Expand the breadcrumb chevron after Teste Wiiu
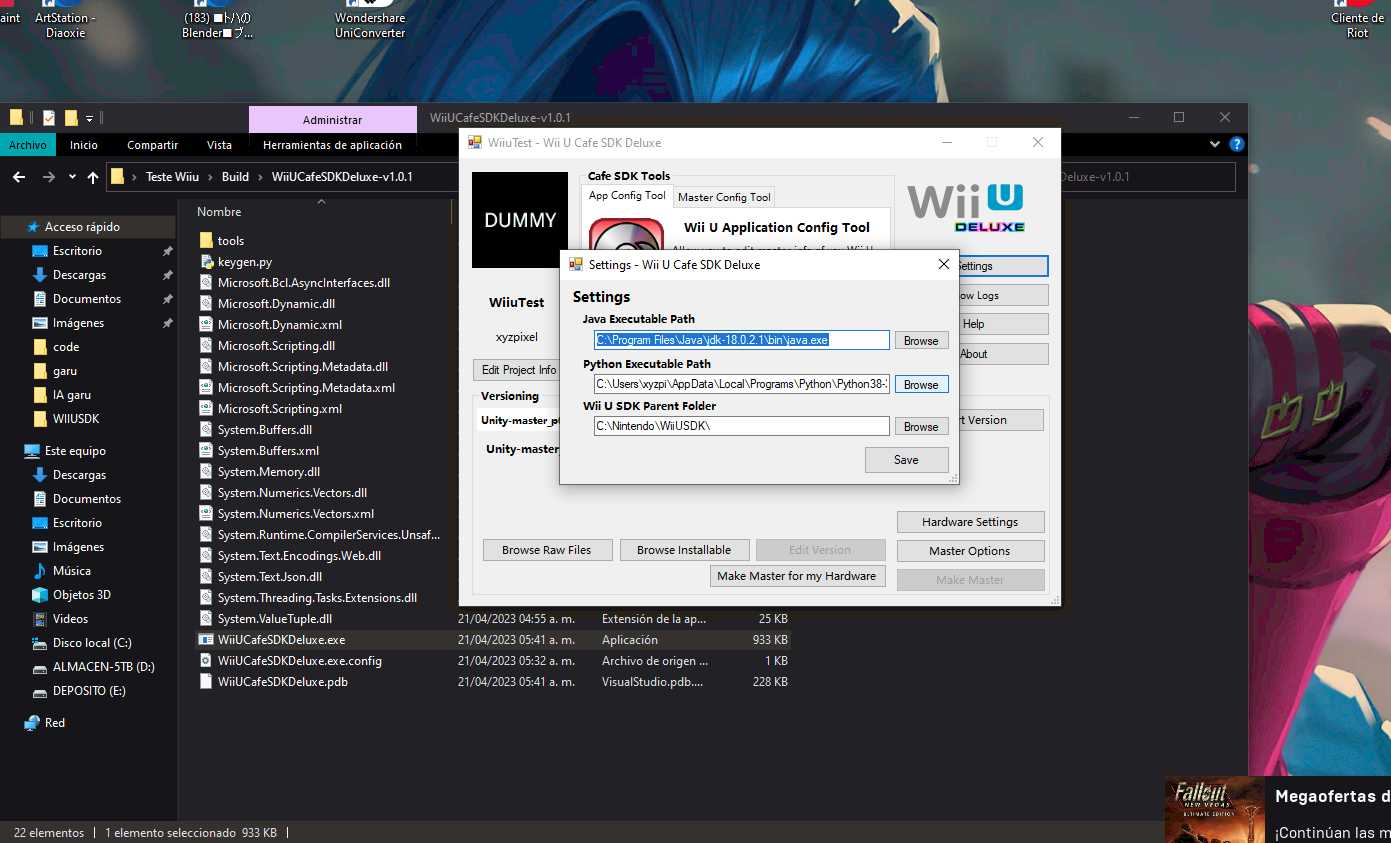Viewport: 1391px width, 843px height. click(210, 177)
